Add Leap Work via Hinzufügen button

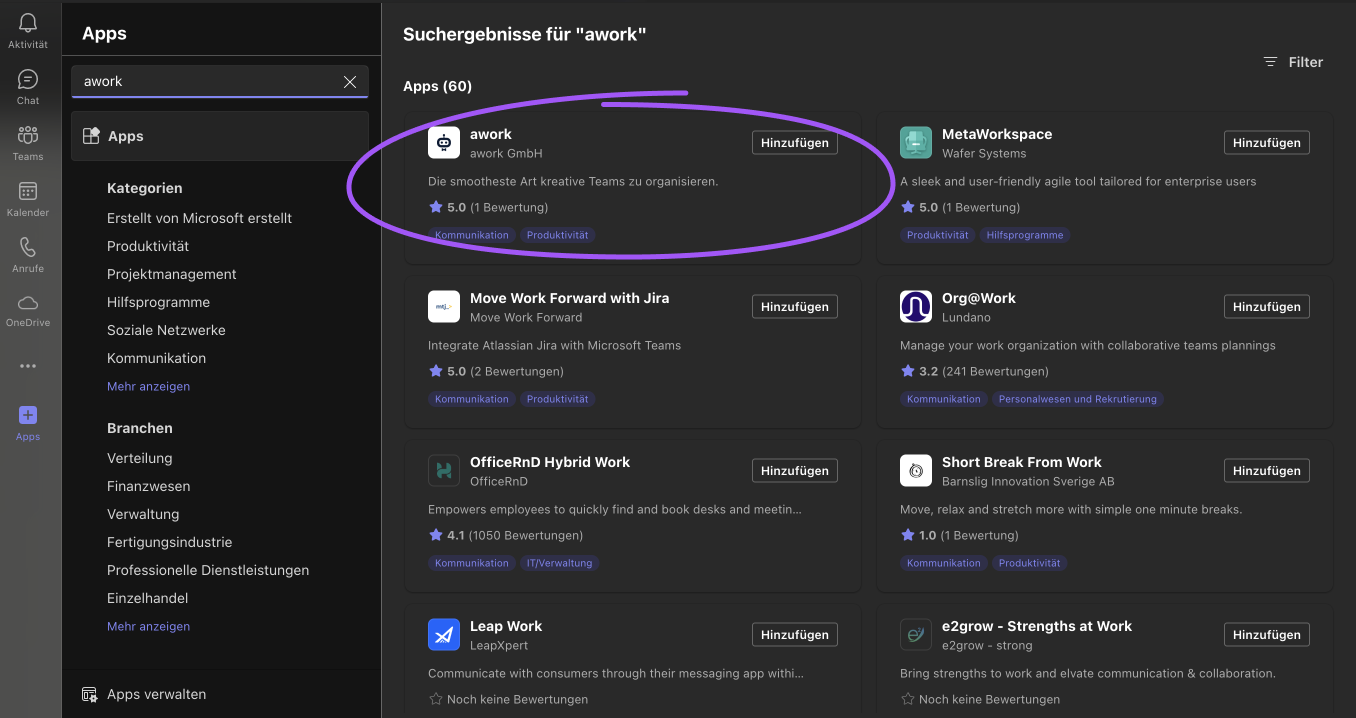click(795, 635)
